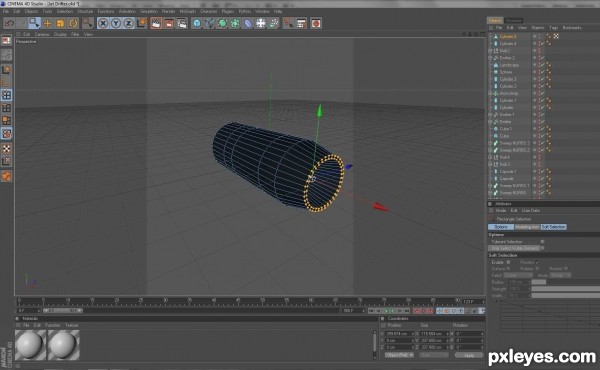
Task: Switch to Soft Selection tab
Action: pos(553,227)
